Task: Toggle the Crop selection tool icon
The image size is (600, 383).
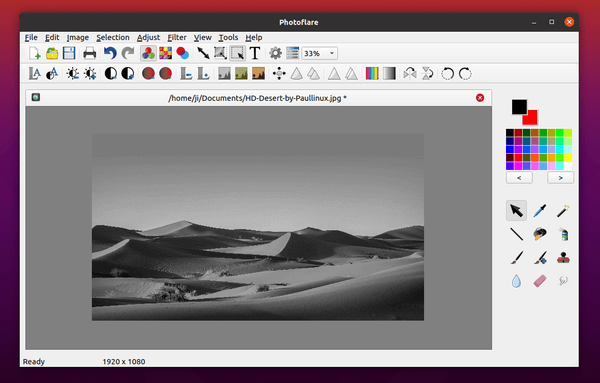Action: click(x=238, y=53)
